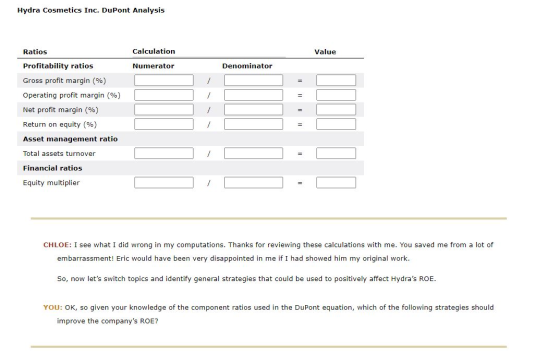Viewport: 560px width, 364px height.
Task: Click the Gross profit margin denominator field
Action: coord(253,80)
